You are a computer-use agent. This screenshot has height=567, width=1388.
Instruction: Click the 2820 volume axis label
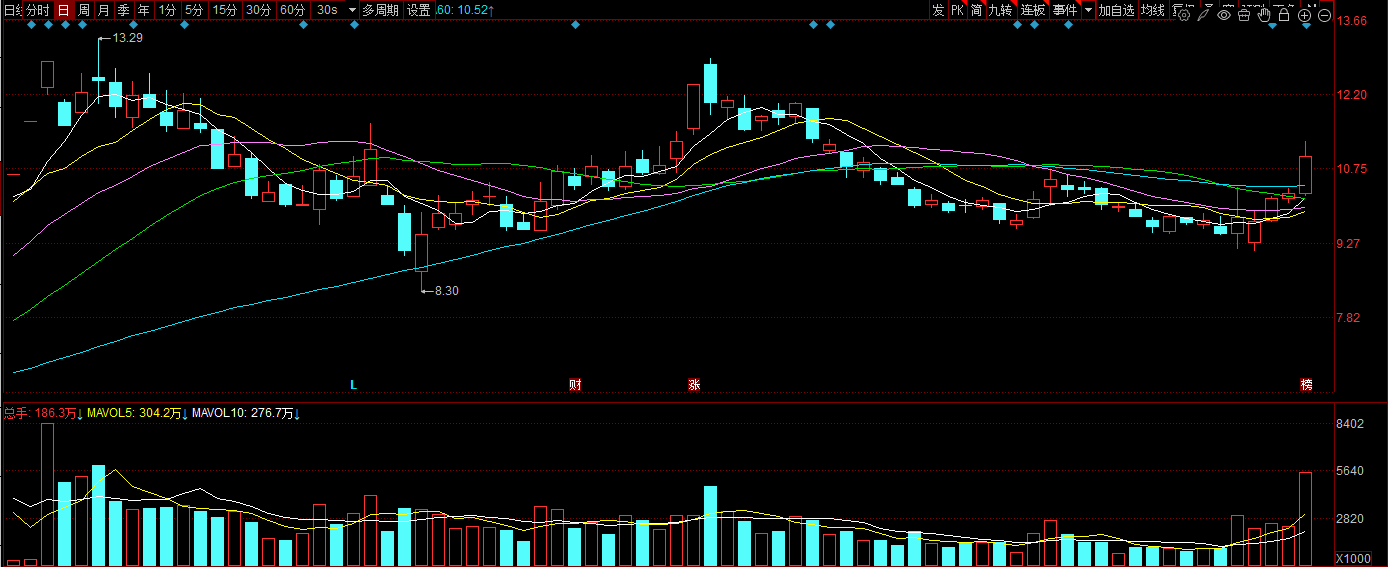click(1350, 518)
